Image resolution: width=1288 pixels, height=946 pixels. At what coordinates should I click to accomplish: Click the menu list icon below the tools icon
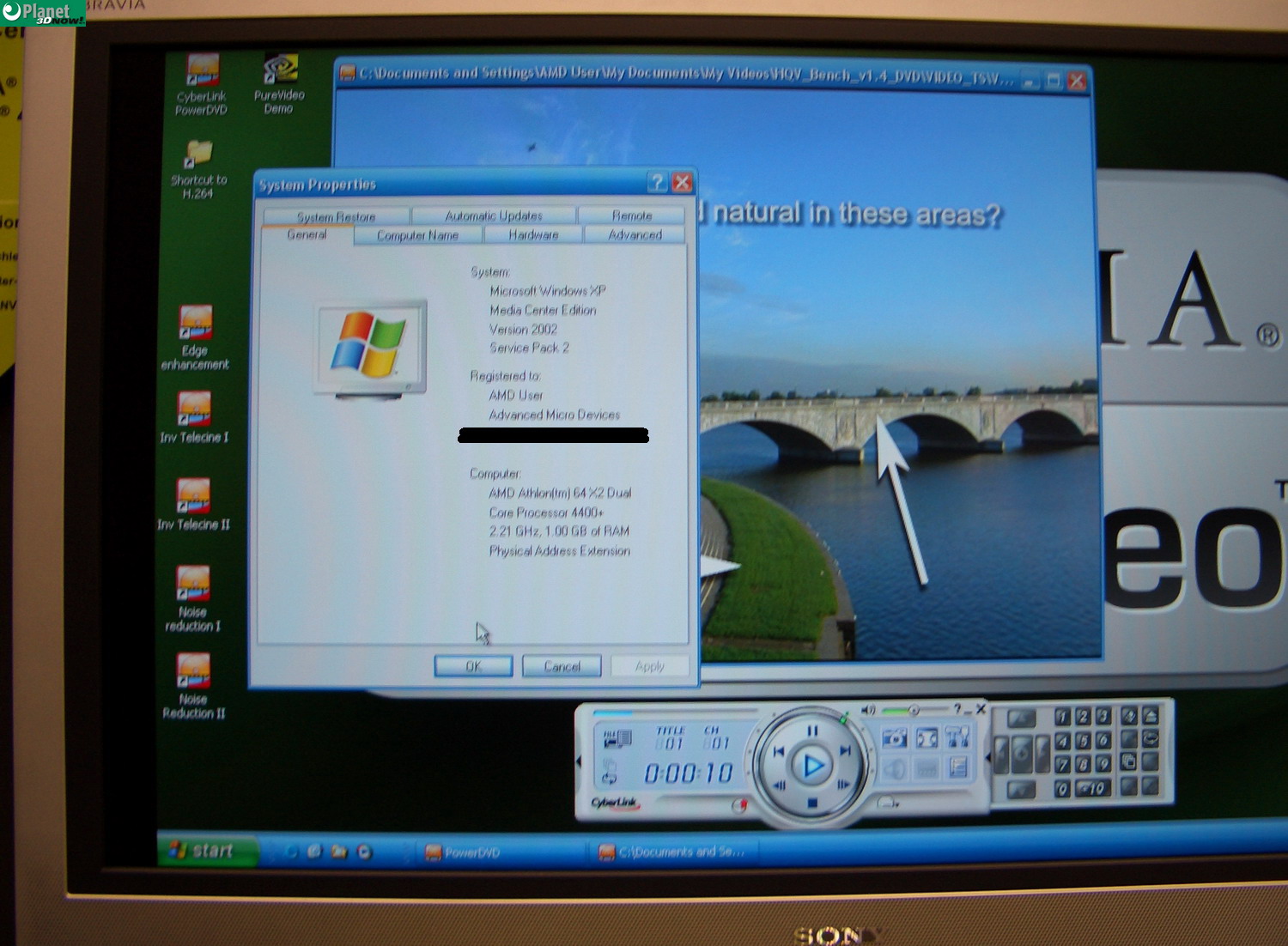click(958, 767)
